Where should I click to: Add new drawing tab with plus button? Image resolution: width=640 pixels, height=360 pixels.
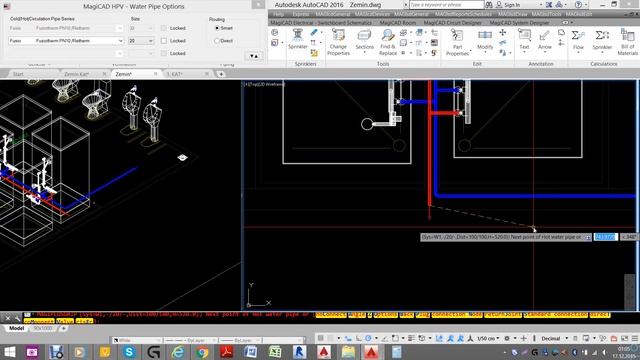(221, 74)
